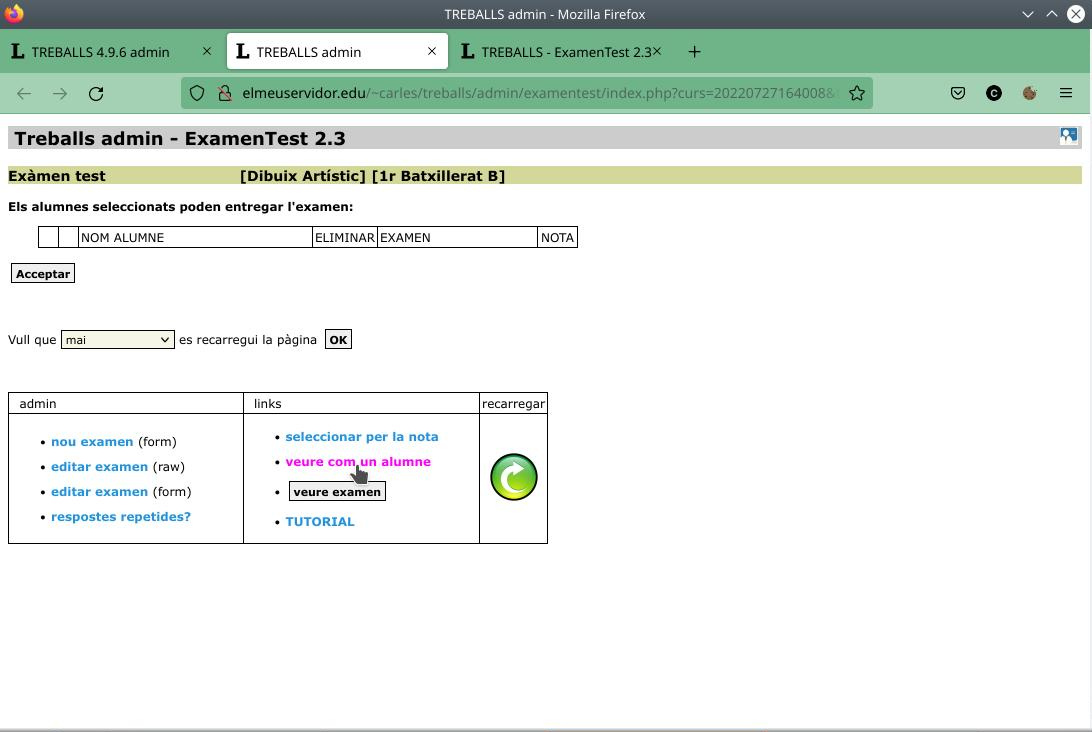Click the address bar URL field

[x=538, y=93]
